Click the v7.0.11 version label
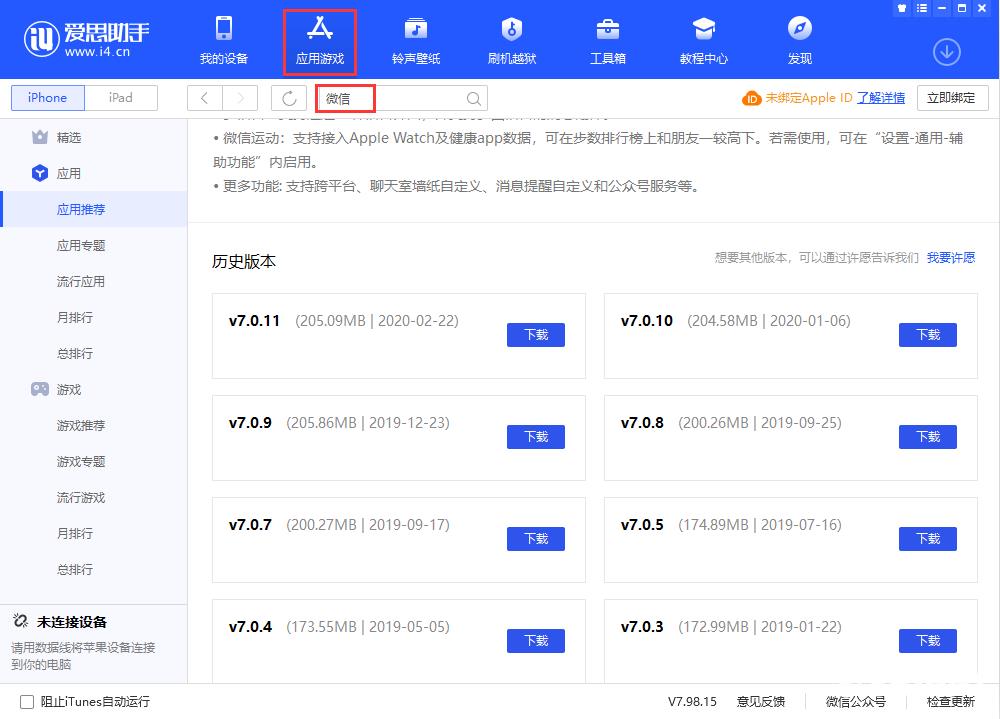 click(254, 321)
